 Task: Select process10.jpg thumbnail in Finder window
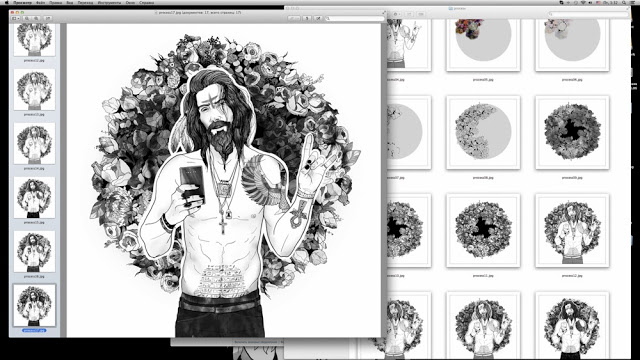(409, 231)
